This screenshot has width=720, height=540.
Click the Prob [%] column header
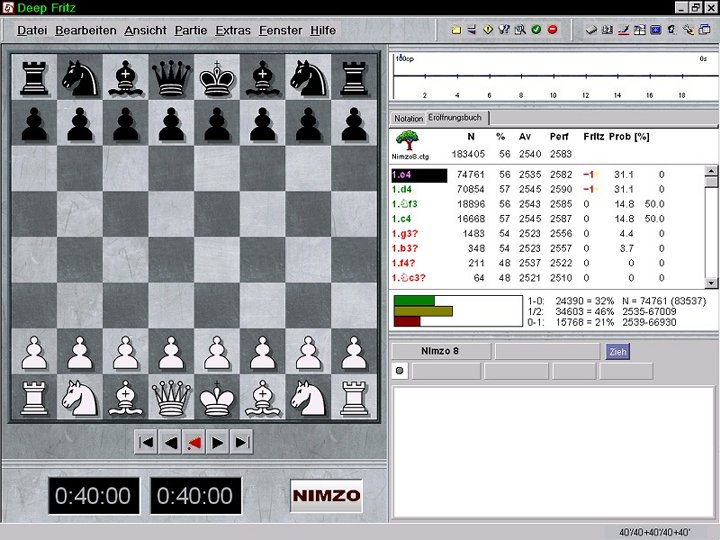click(x=629, y=136)
